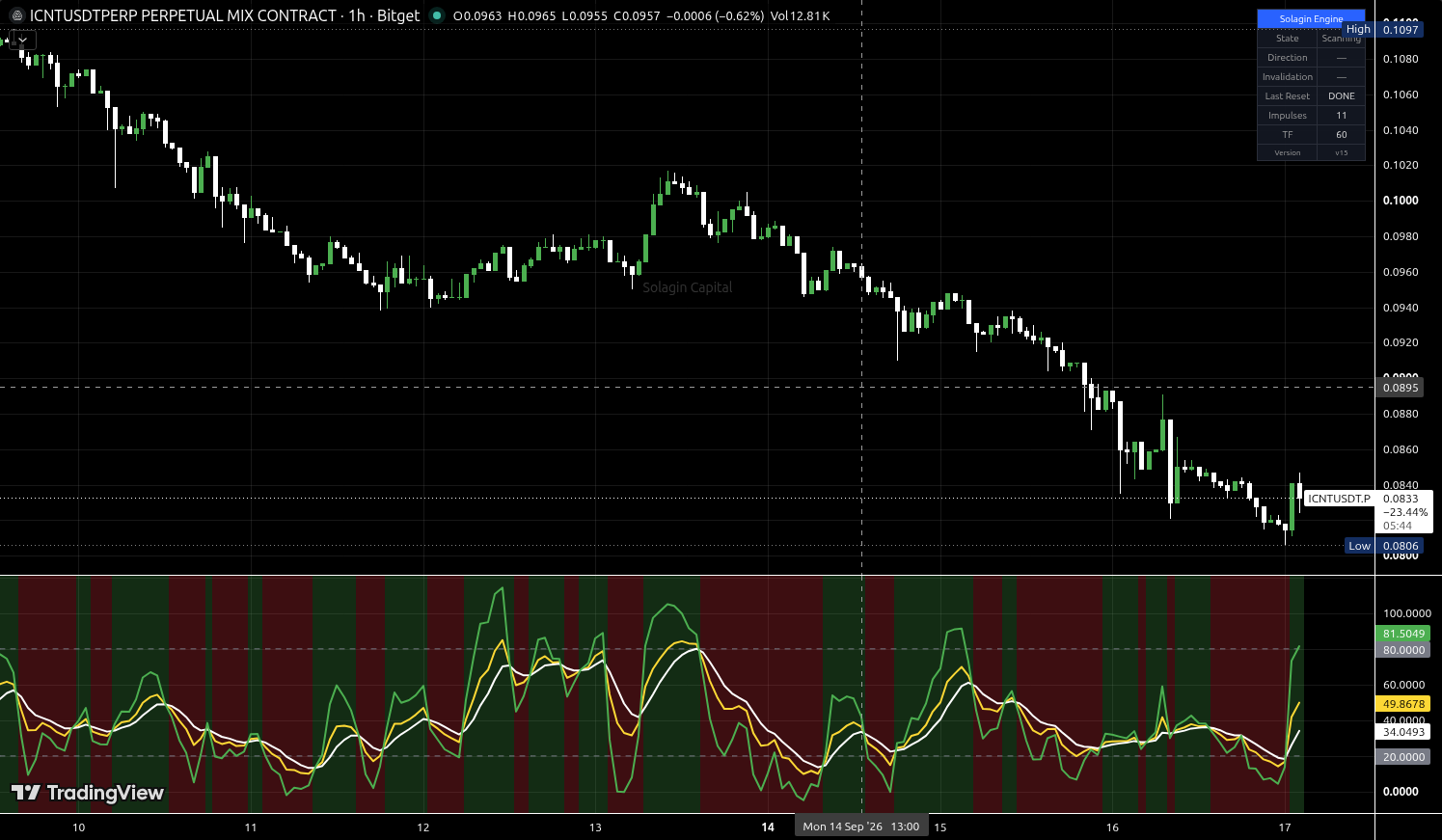
Task: Open the TradingView logo link
Action: [88, 793]
